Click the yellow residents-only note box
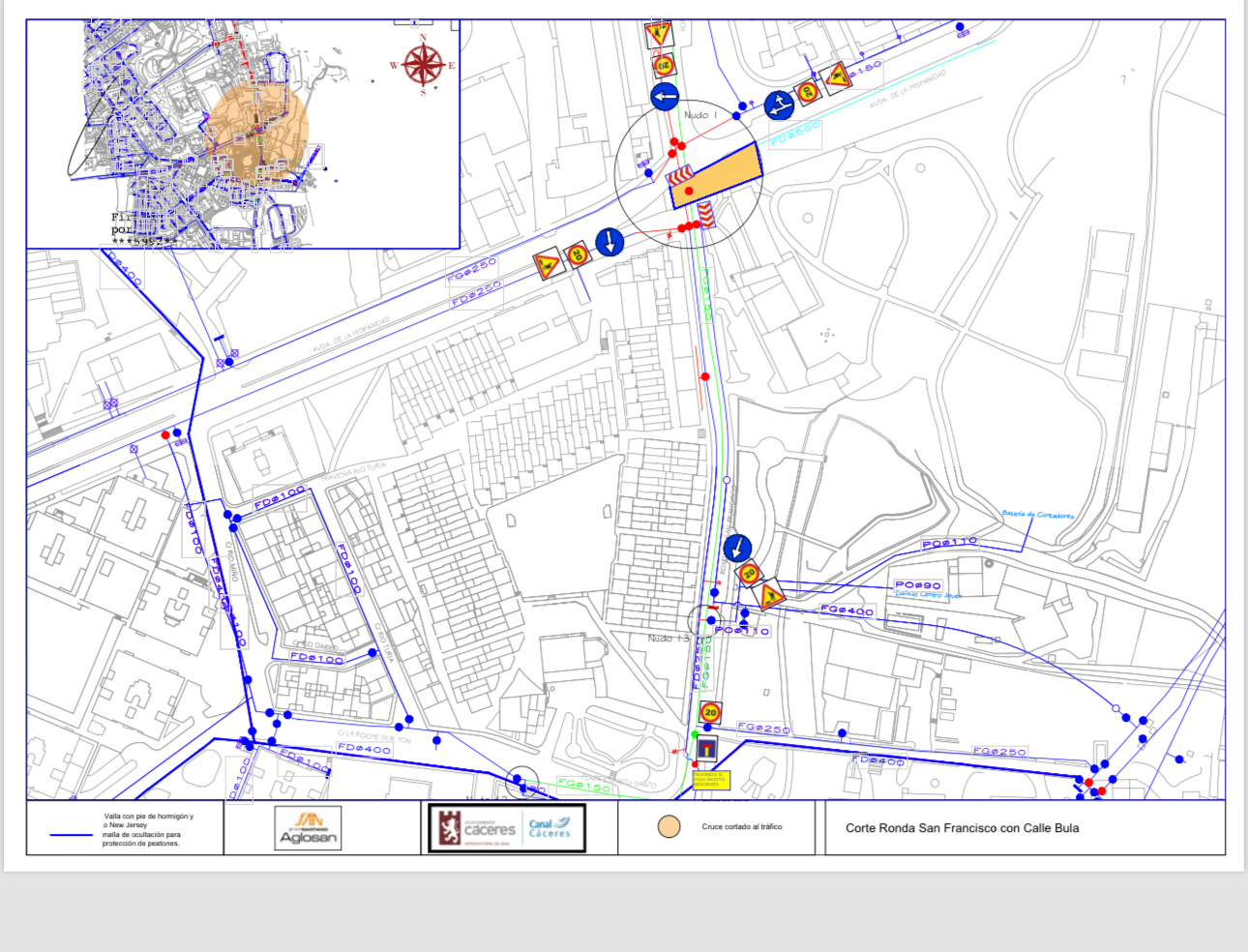This screenshot has height=952, width=1248. coord(711,779)
